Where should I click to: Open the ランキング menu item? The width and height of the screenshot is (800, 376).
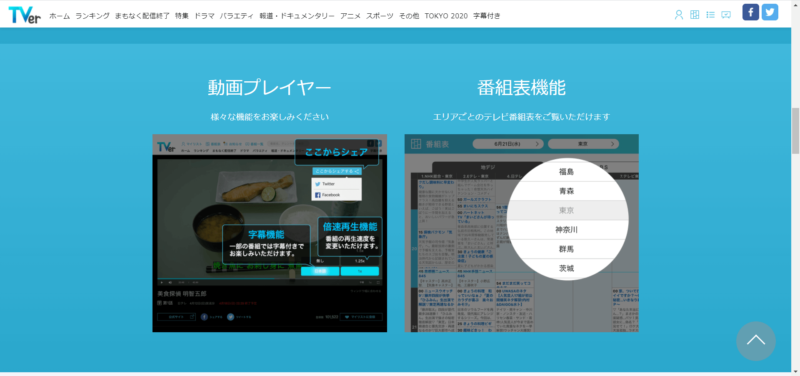(x=92, y=16)
